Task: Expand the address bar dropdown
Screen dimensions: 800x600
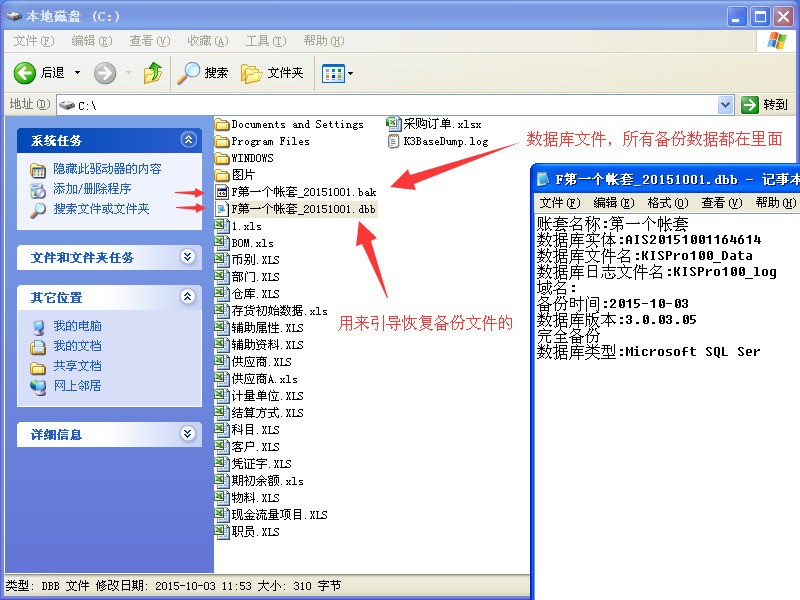Action: point(726,105)
